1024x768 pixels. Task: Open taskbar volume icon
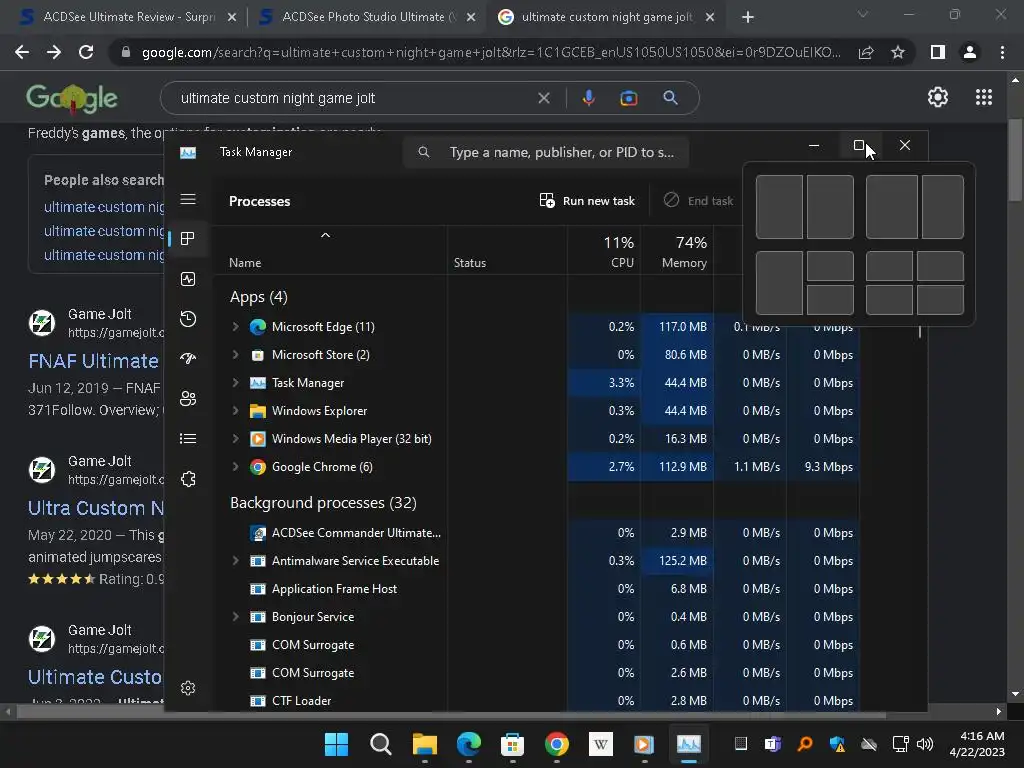925,744
